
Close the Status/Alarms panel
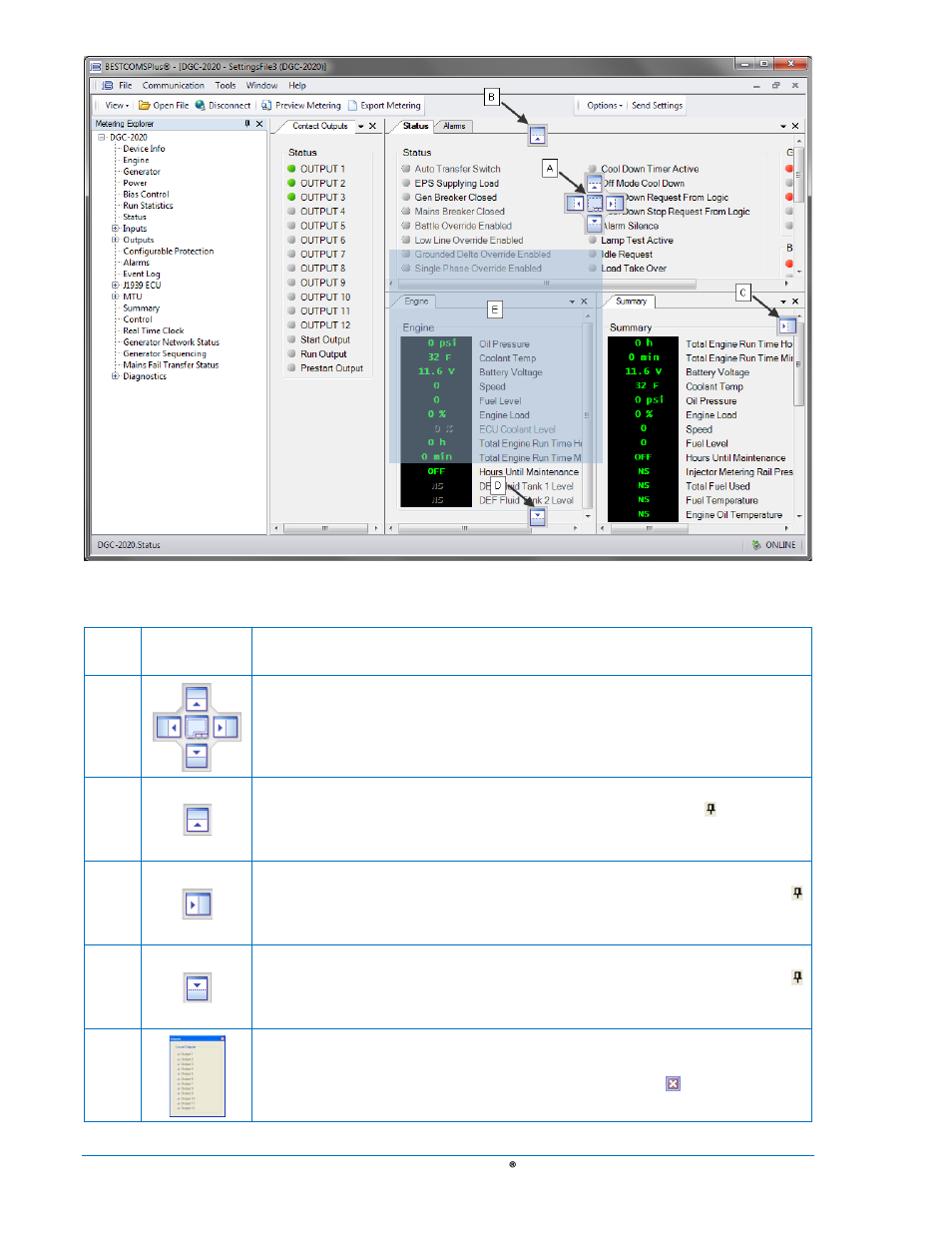(x=795, y=126)
